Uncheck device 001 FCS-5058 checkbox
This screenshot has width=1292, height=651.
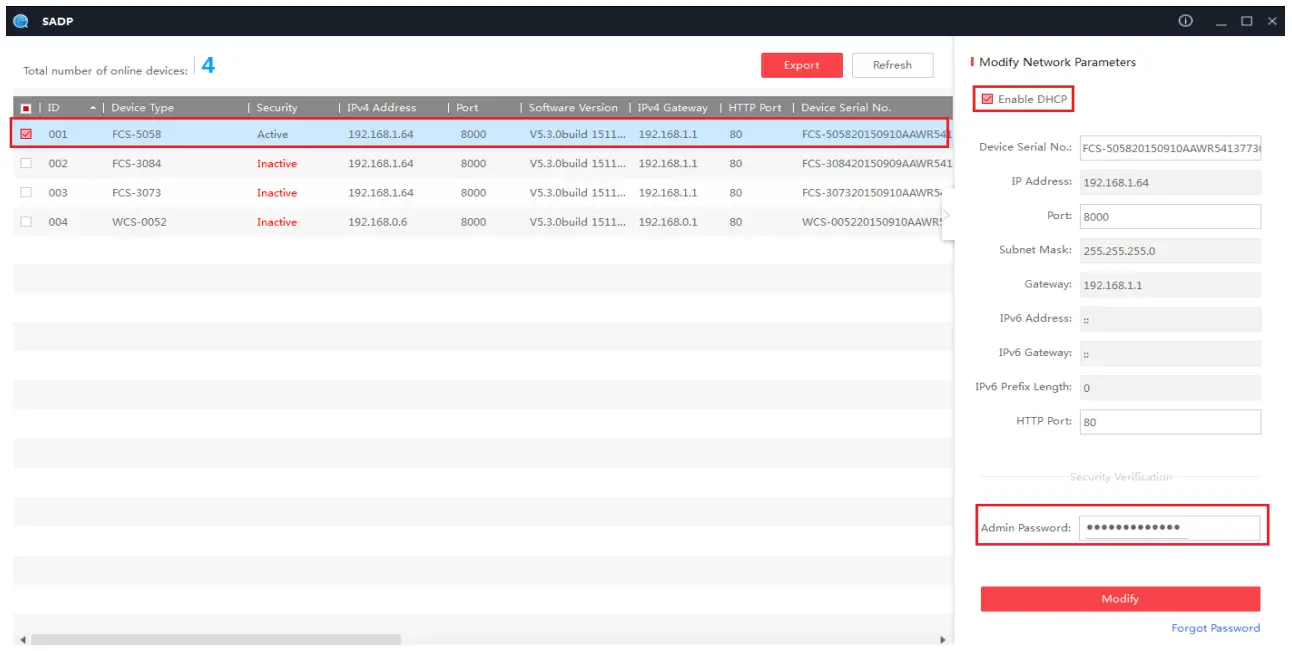[x=26, y=134]
